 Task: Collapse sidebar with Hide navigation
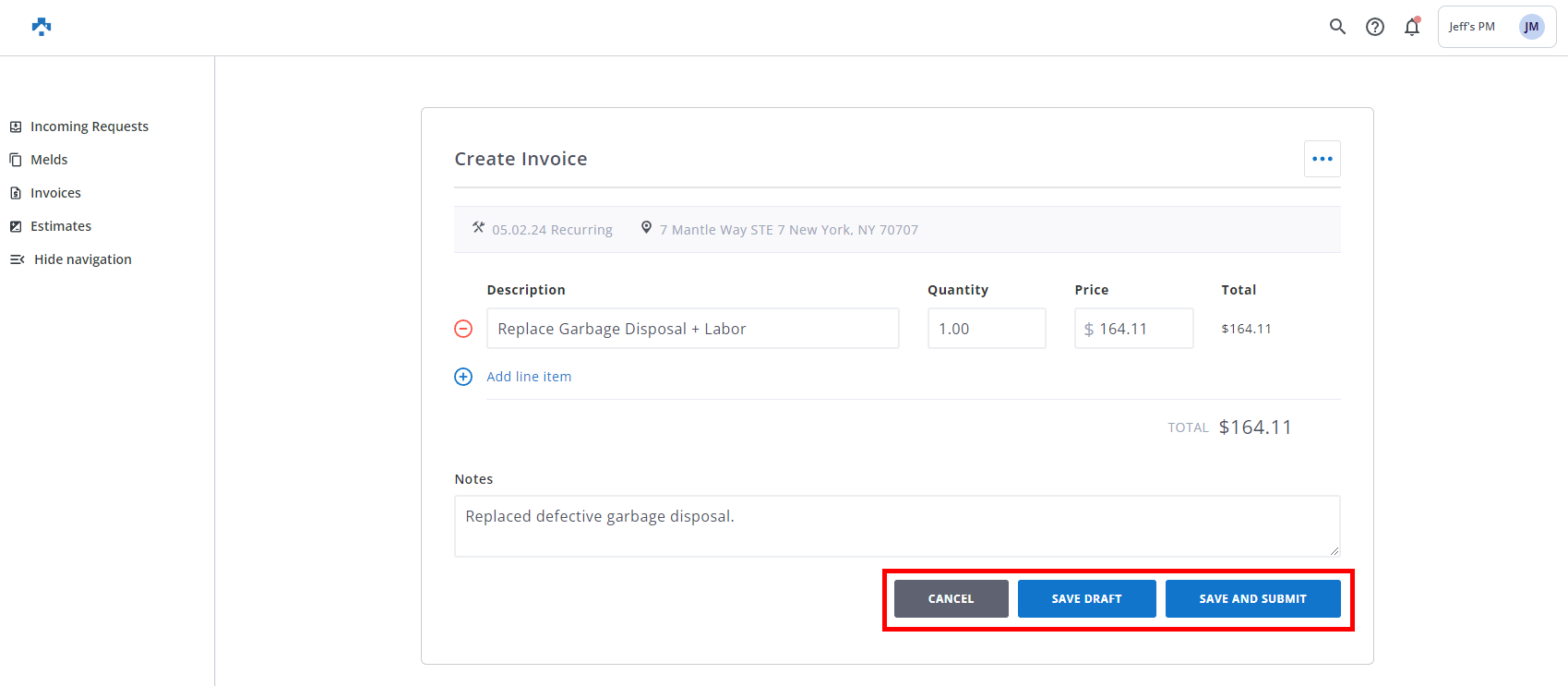[x=82, y=259]
